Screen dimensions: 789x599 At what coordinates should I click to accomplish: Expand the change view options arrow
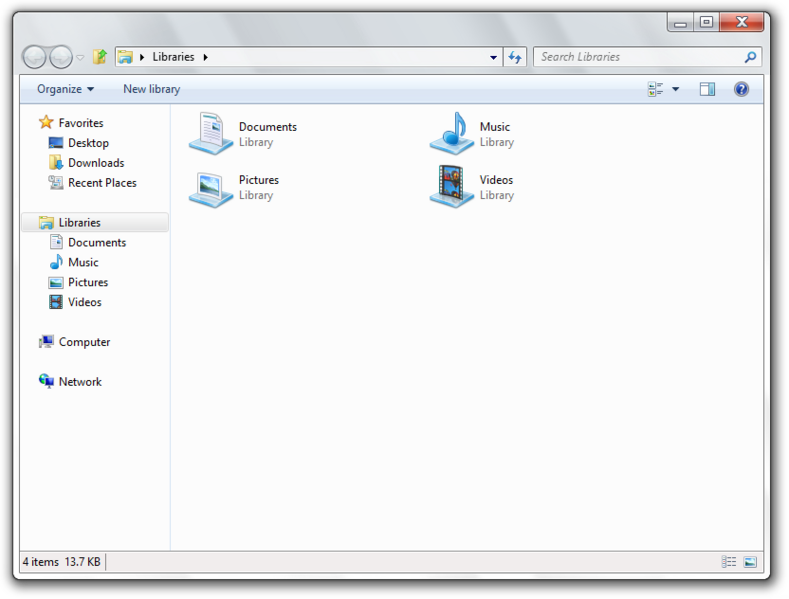[676, 89]
